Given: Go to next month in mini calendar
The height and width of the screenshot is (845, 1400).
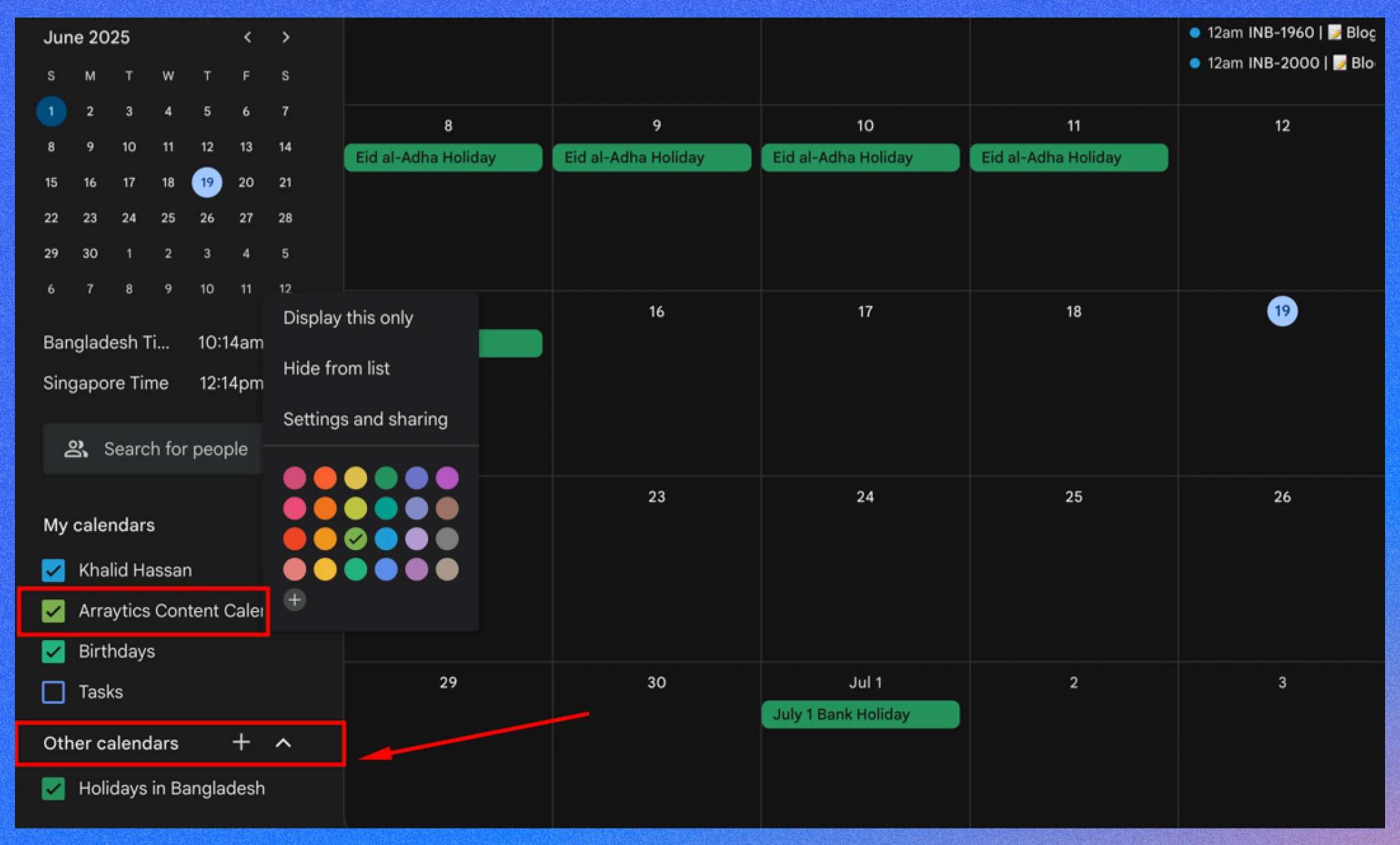Looking at the screenshot, I should 286,37.
